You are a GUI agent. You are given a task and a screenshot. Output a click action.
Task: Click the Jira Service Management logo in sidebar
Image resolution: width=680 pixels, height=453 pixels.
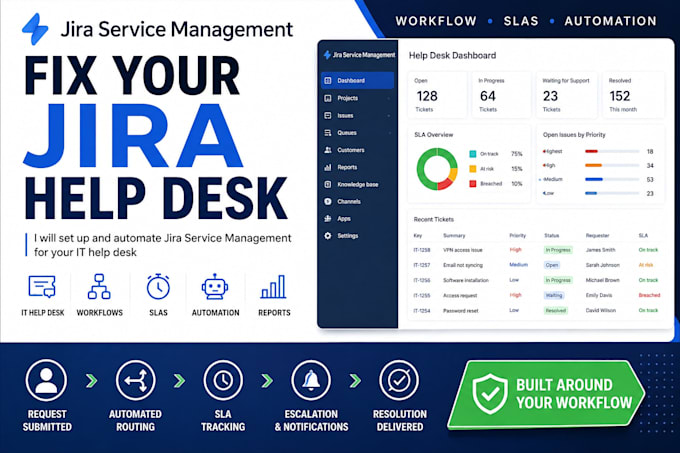click(x=360, y=55)
